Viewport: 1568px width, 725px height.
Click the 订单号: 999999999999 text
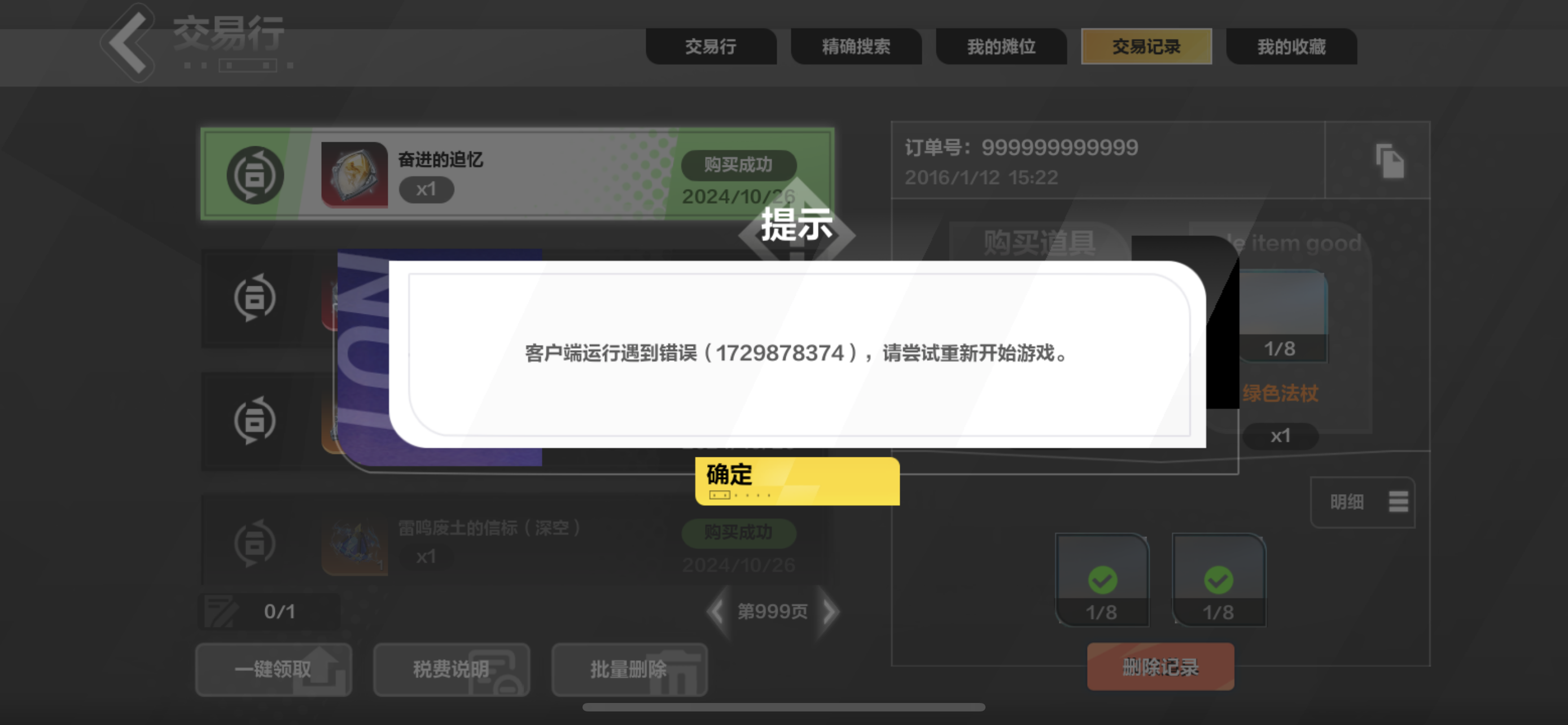[1022, 147]
